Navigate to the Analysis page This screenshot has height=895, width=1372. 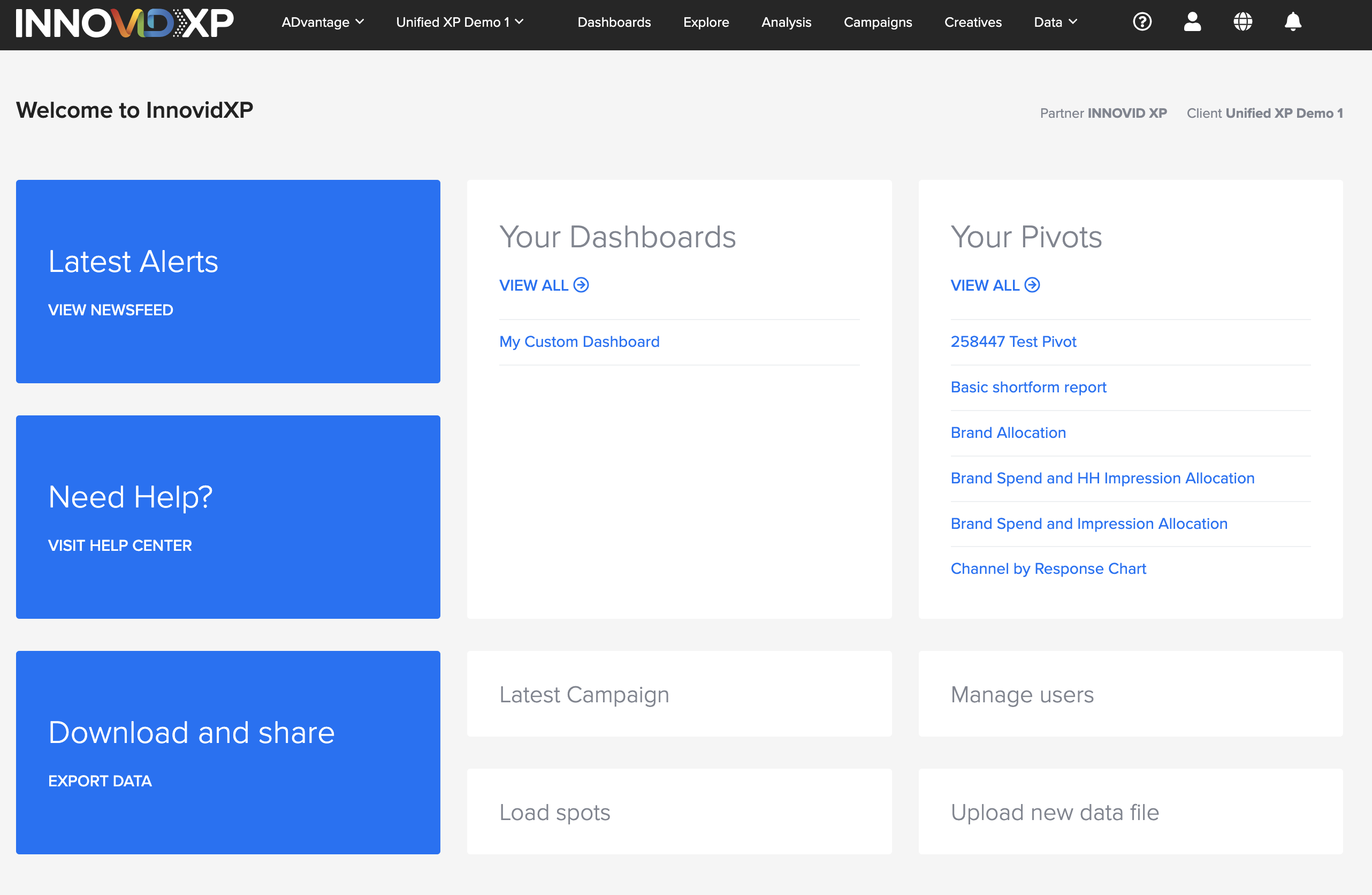786,22
